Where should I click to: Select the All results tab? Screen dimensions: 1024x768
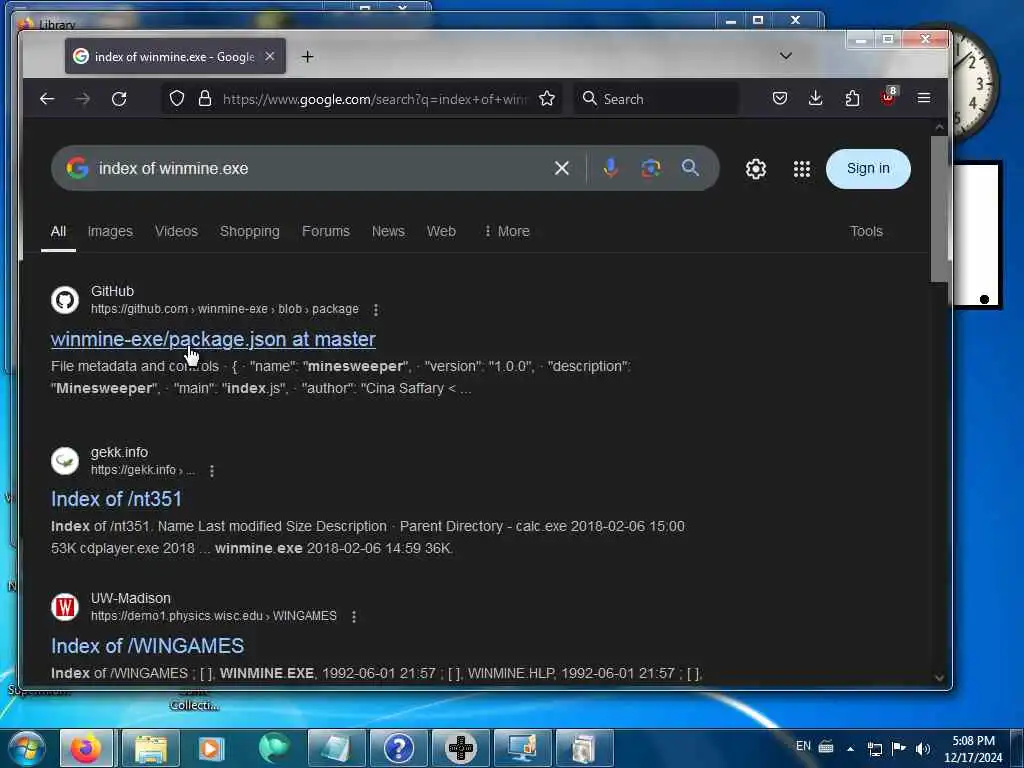tap(58, 231)
